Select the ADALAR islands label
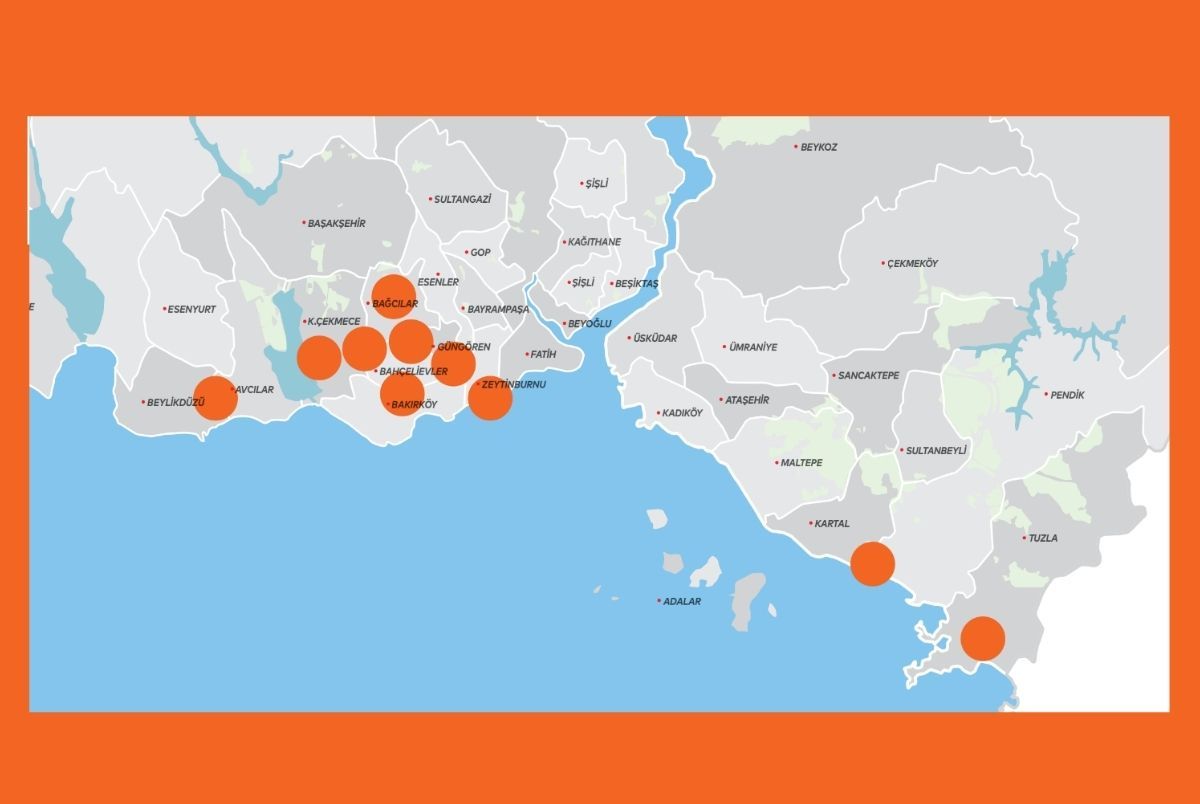The width and height of the screenshot is (1200, 804). (x=682, y=602)
